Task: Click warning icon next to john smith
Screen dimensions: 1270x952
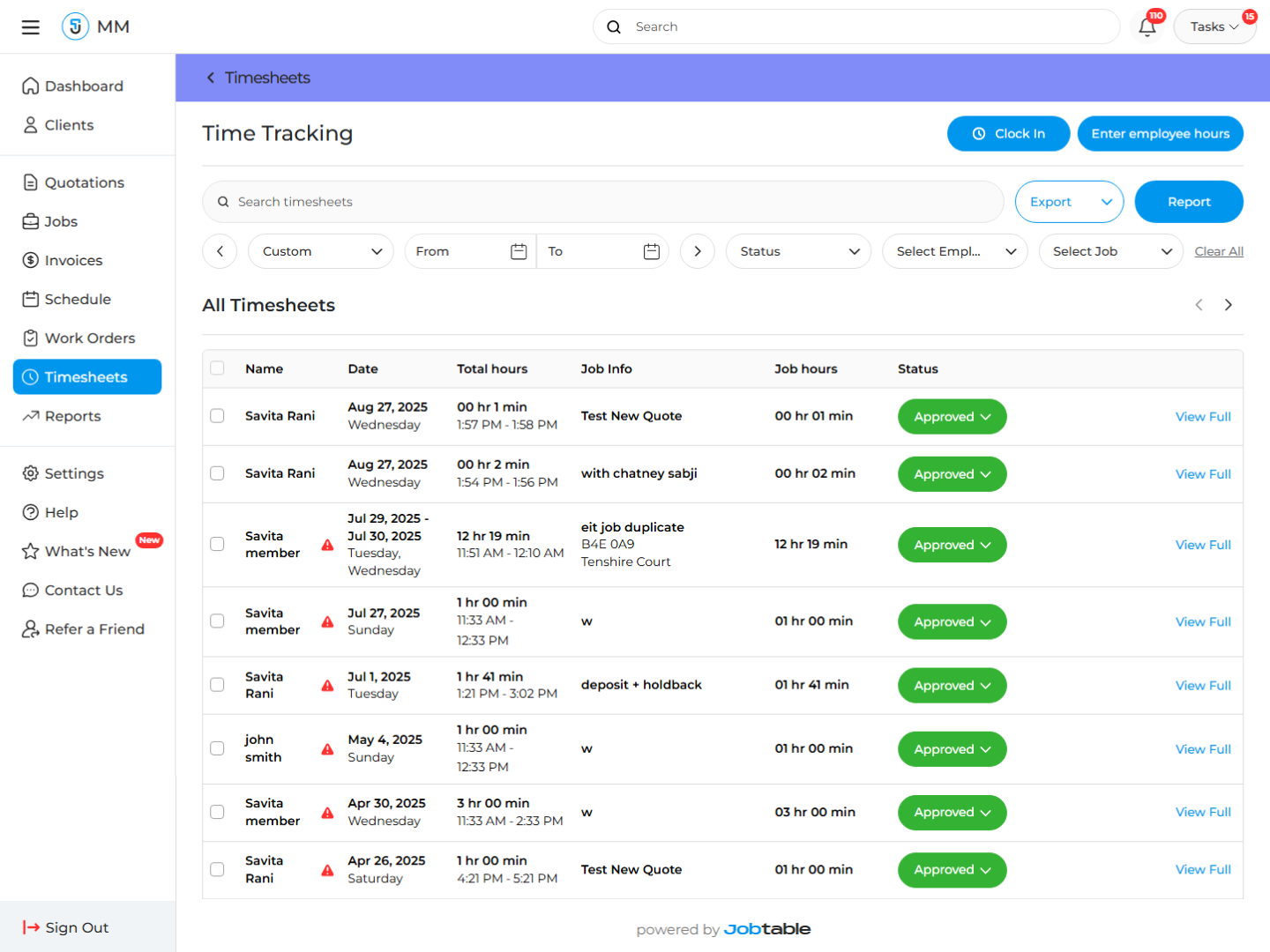Action: 327,749
